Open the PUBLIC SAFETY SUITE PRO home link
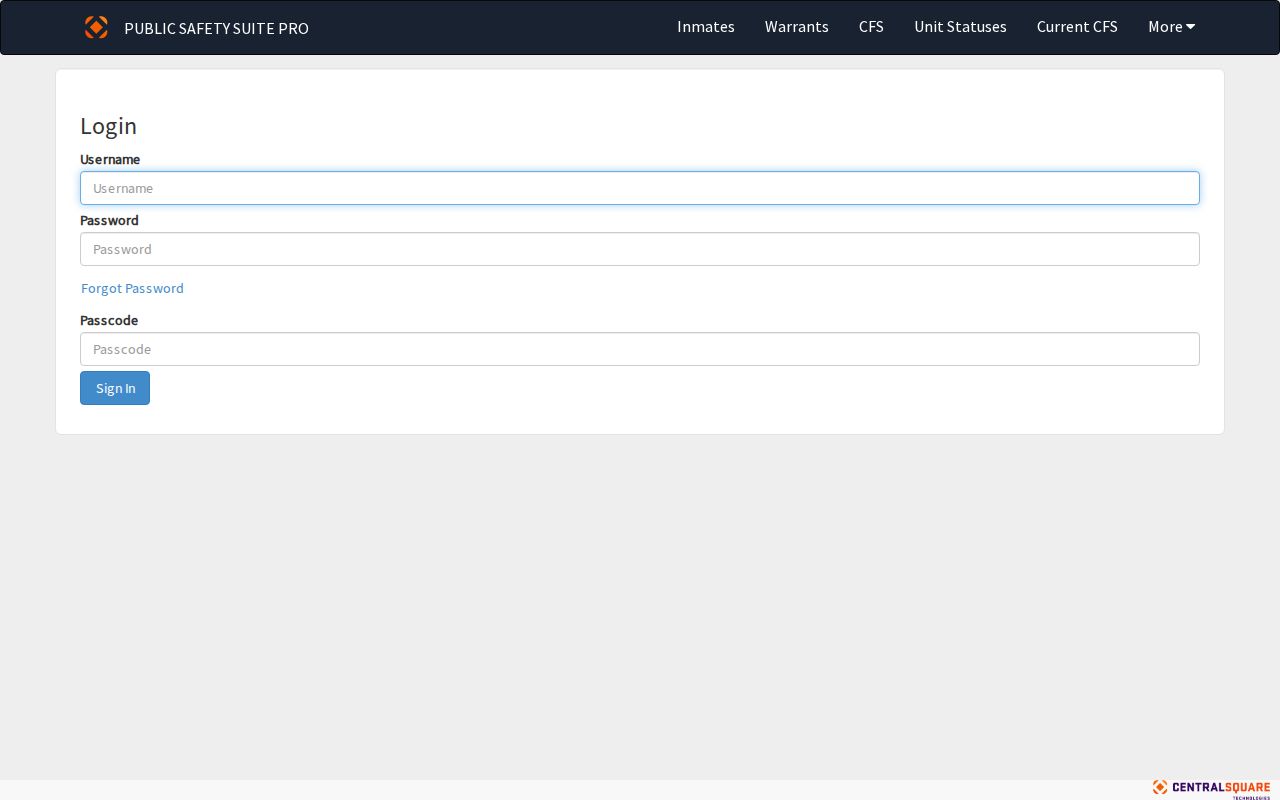The height and width of the screenshot is (800, 1280). (x=216, y=28)
